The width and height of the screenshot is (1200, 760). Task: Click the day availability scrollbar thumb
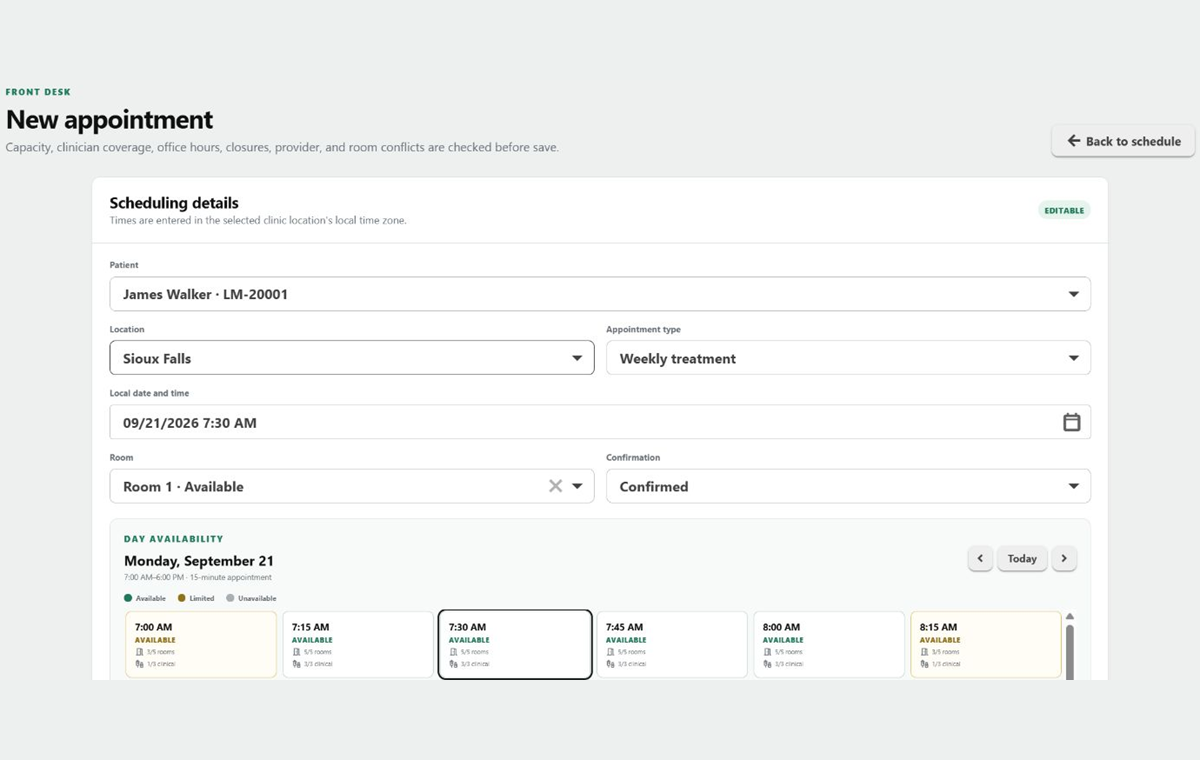(1070, 653)
